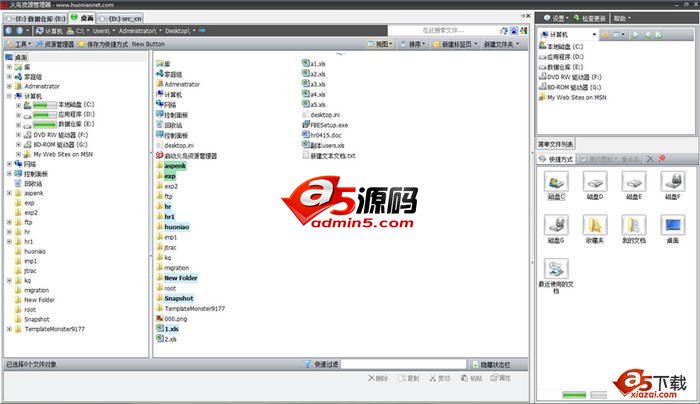700x404 pixels.
Task: Select the 快捷方式 tab in right panel
Action: [x=556, y=159]
